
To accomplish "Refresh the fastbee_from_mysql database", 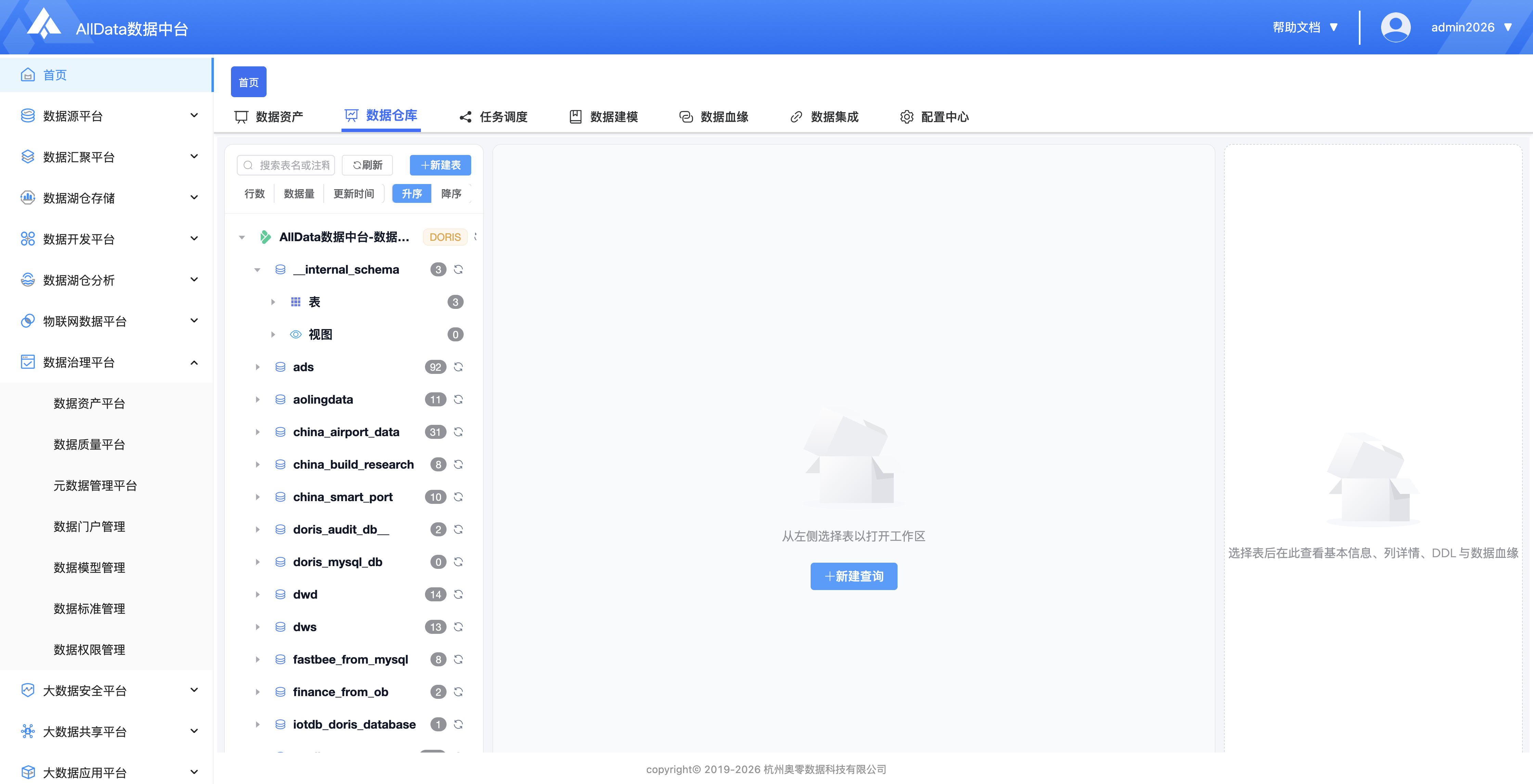I will [x=458, y=660].
